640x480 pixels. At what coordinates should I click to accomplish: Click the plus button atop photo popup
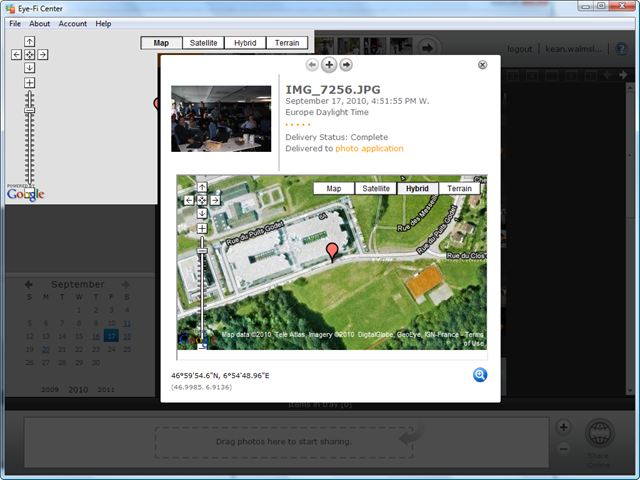coord(329,65)
